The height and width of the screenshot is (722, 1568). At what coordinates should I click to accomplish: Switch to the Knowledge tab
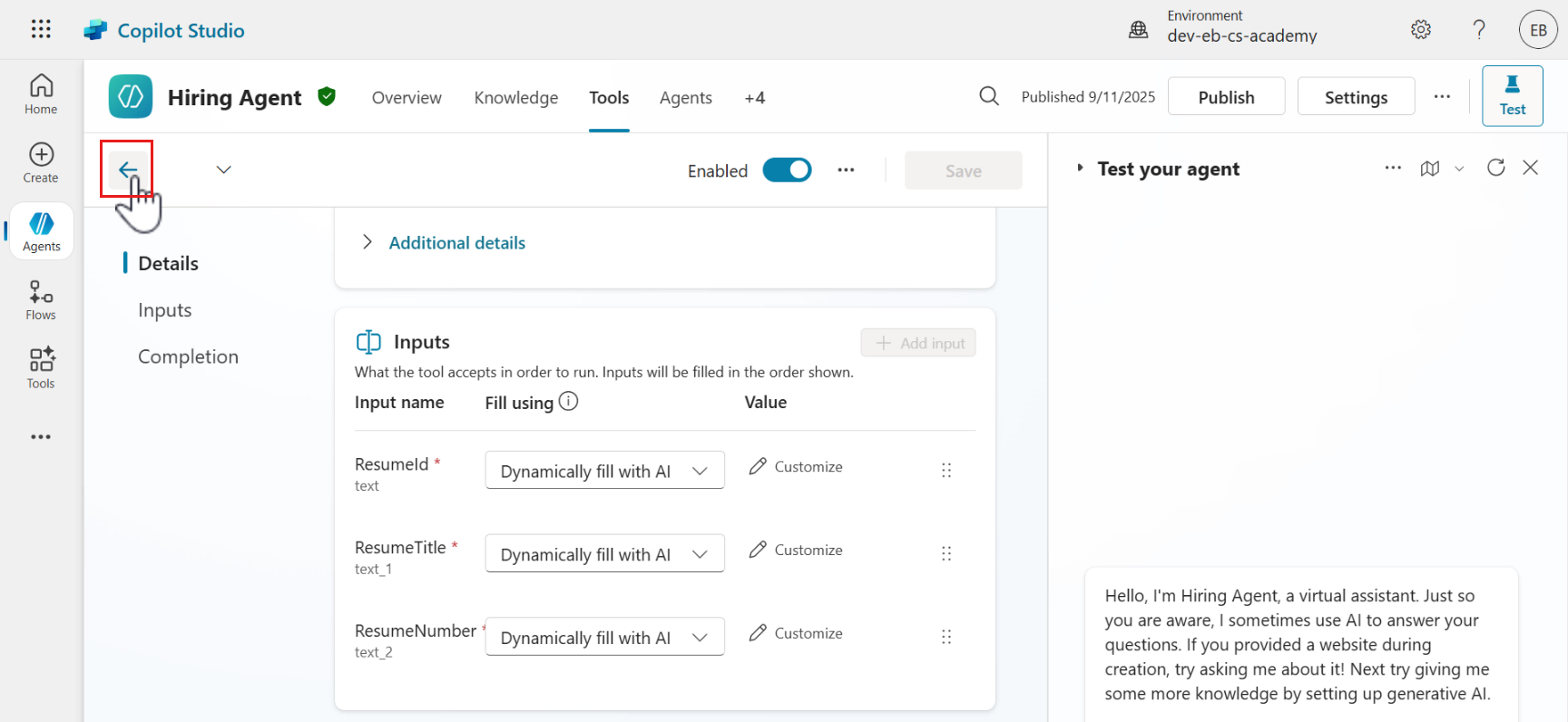515,98
